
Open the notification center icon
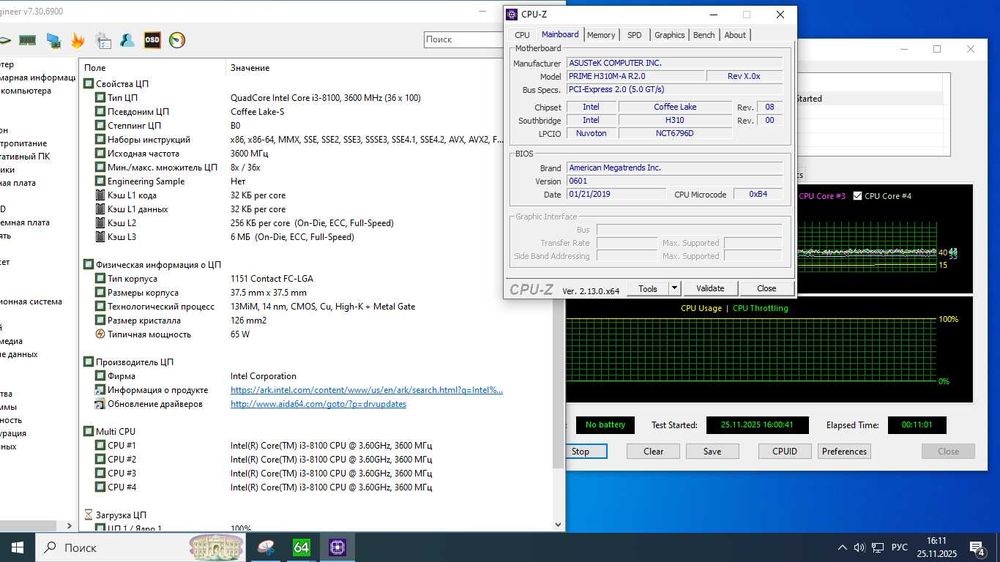click(x=977, y=547)
